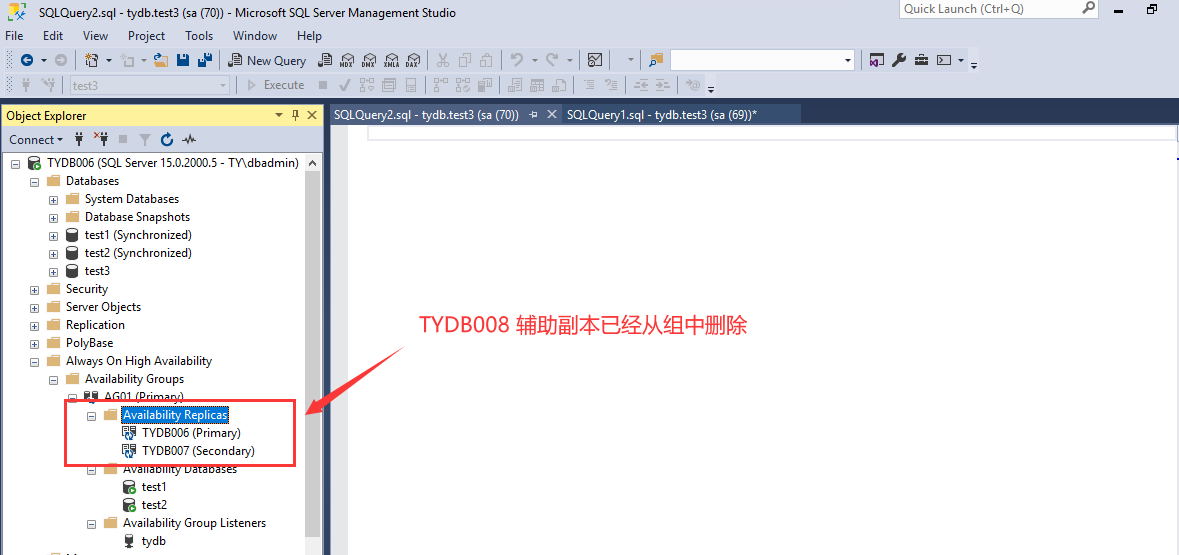Screen dimensions: 1179x555
Task: Select TYDB007 (Secondary) replica
Action: pyautogui.click(x=199, y=450)
